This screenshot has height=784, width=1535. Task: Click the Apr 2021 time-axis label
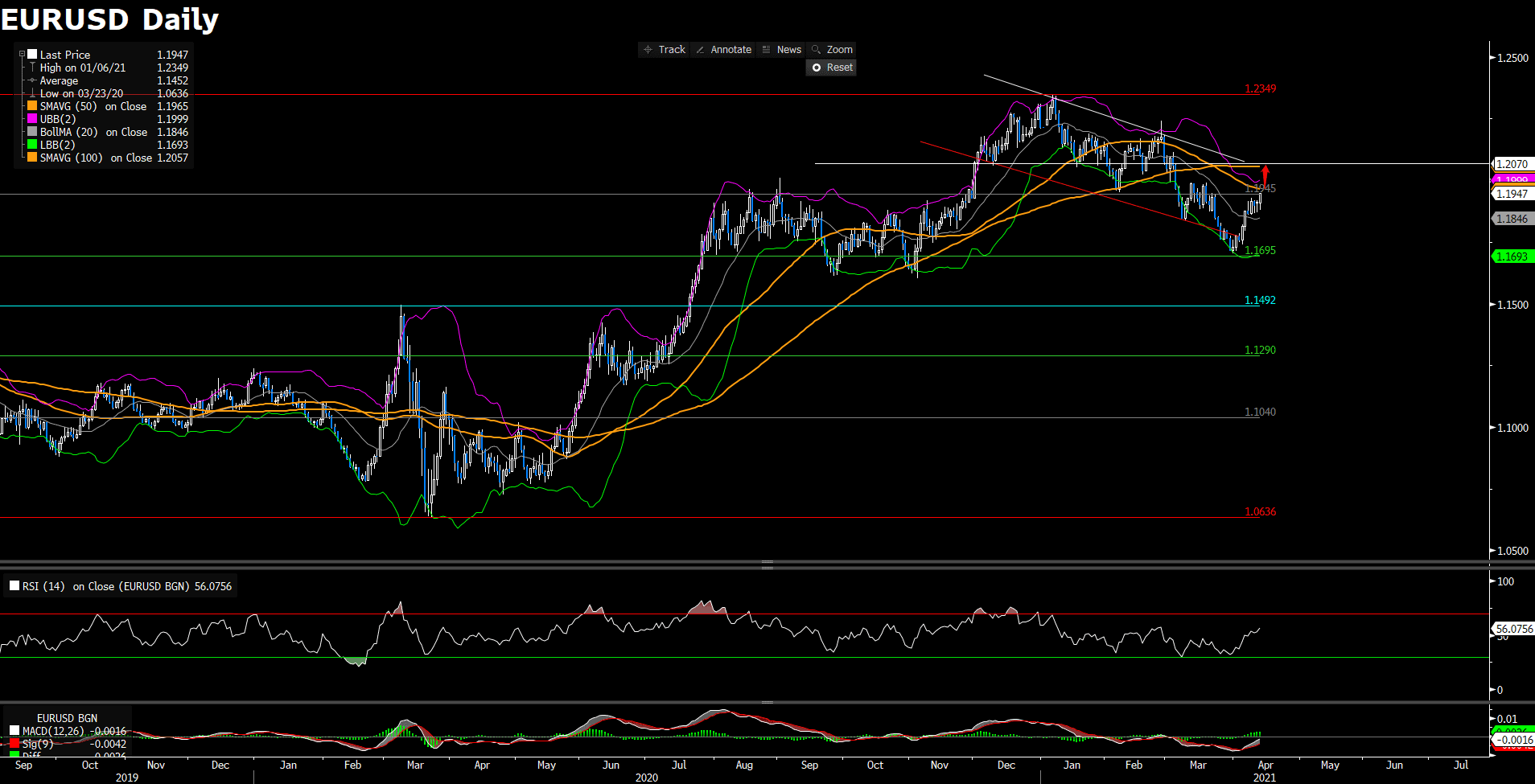click(1265, 766)
